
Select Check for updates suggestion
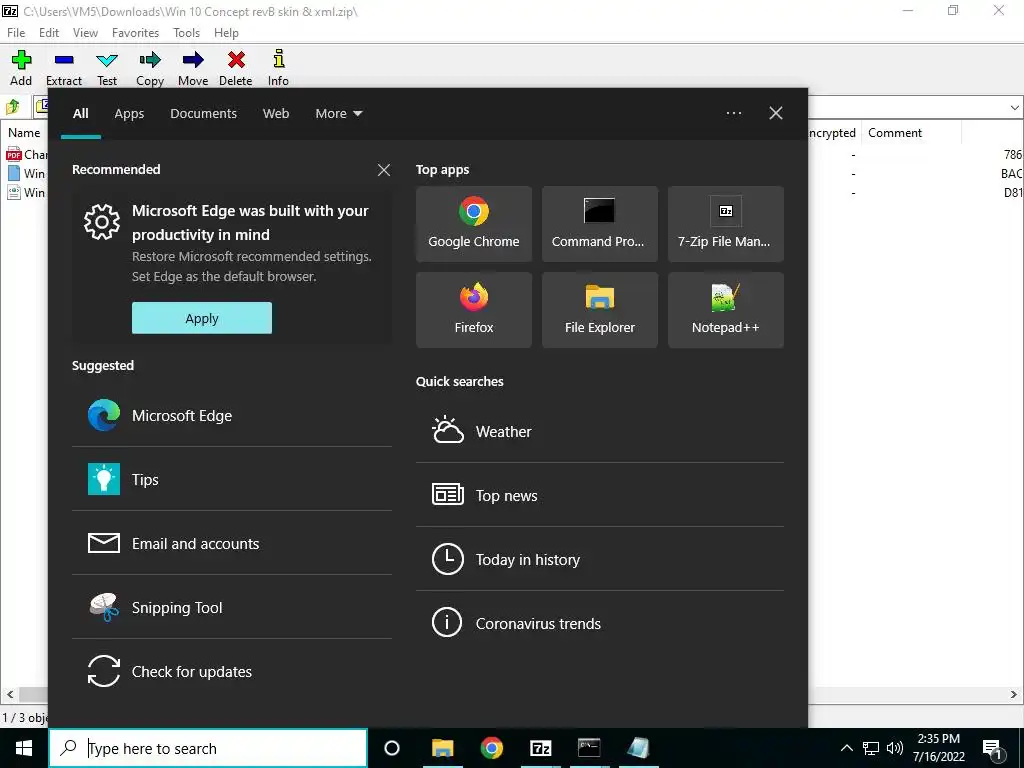point(232,671)
